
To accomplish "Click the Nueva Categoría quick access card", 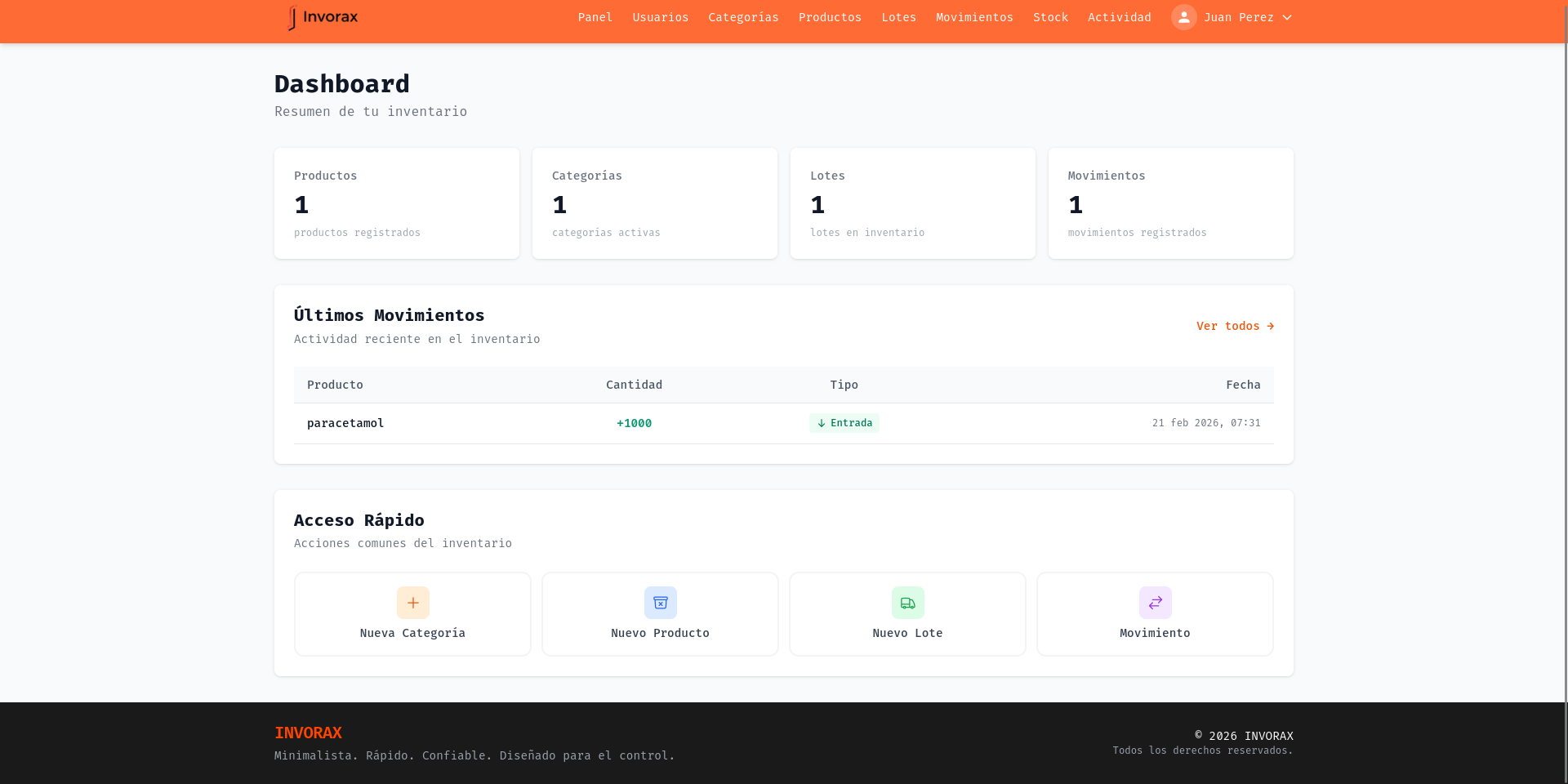I will coord(412,614).
